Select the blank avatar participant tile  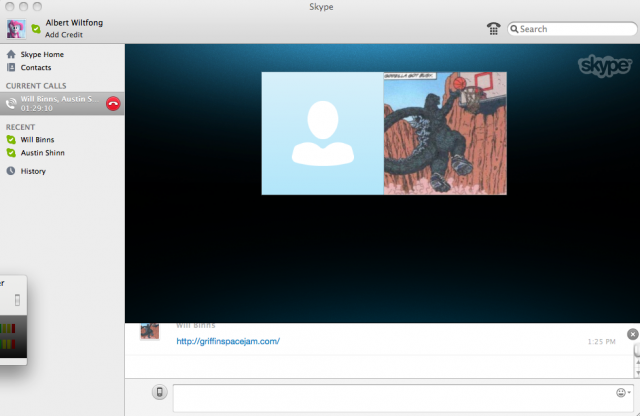322,133
